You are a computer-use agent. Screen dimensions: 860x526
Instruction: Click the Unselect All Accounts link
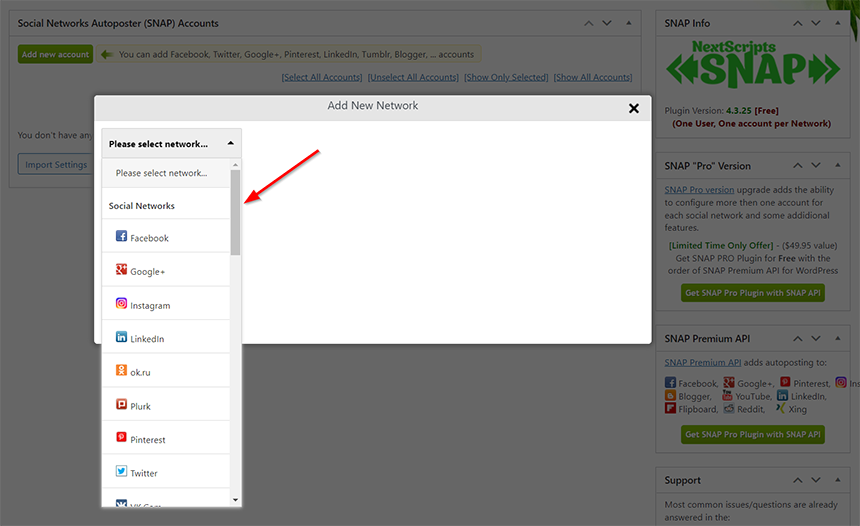pos(413,77)
